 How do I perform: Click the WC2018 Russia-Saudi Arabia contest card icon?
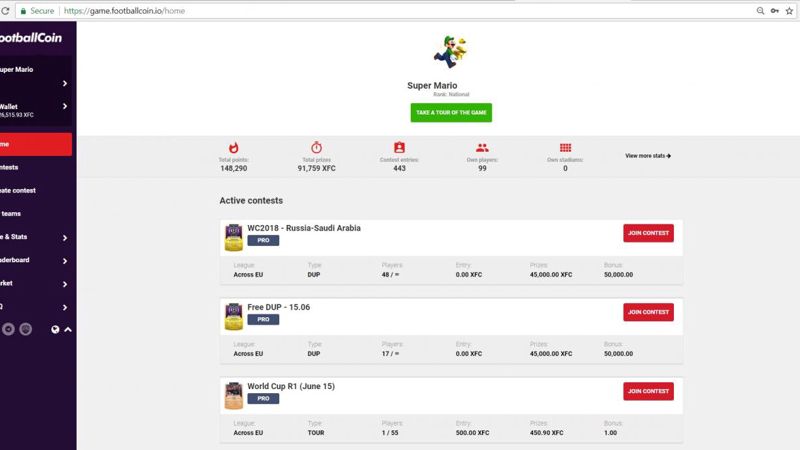pos(234,237)
